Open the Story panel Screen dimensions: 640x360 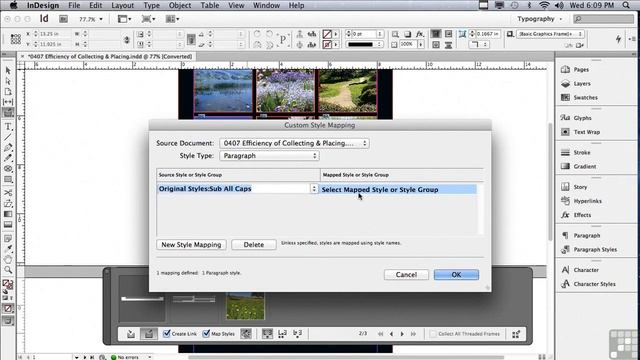click(x=574, y=187)
